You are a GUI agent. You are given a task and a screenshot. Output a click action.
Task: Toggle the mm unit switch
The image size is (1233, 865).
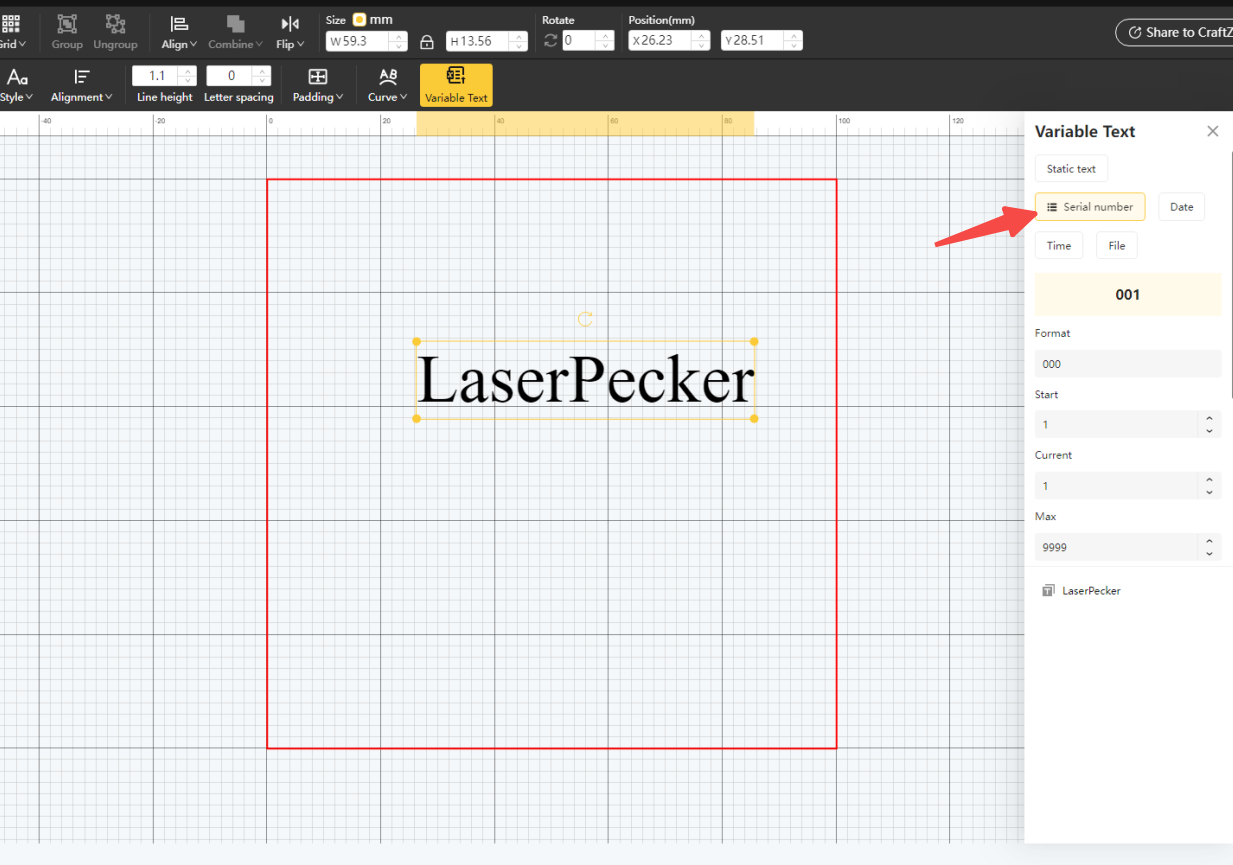(360, 18)
